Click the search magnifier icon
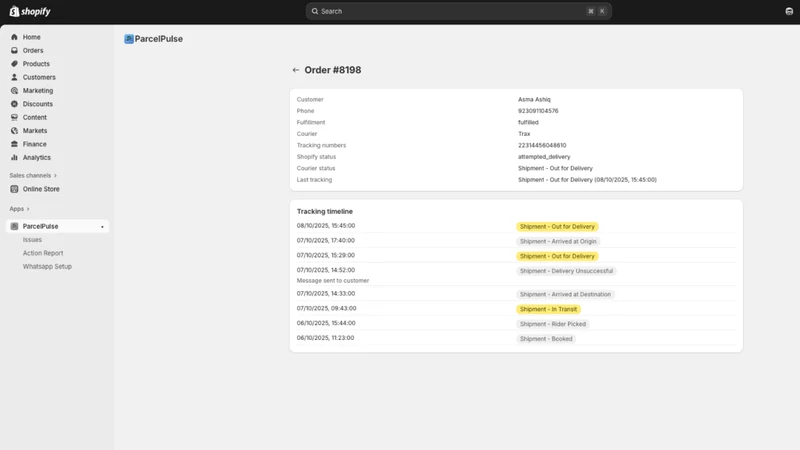800x450 pixels. click(x=315, y=11)
